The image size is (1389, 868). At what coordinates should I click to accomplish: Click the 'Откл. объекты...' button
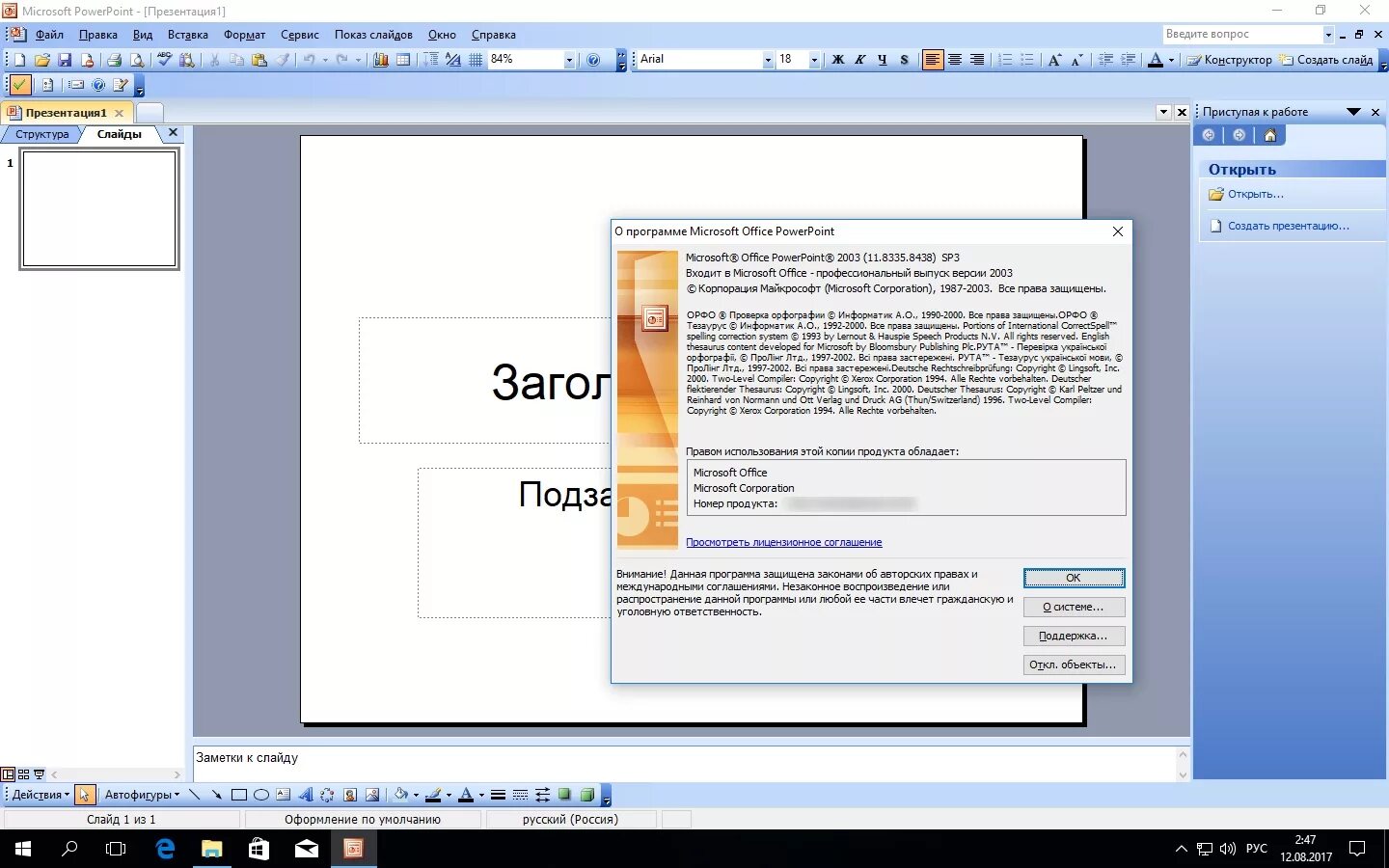pos(1074,665)
